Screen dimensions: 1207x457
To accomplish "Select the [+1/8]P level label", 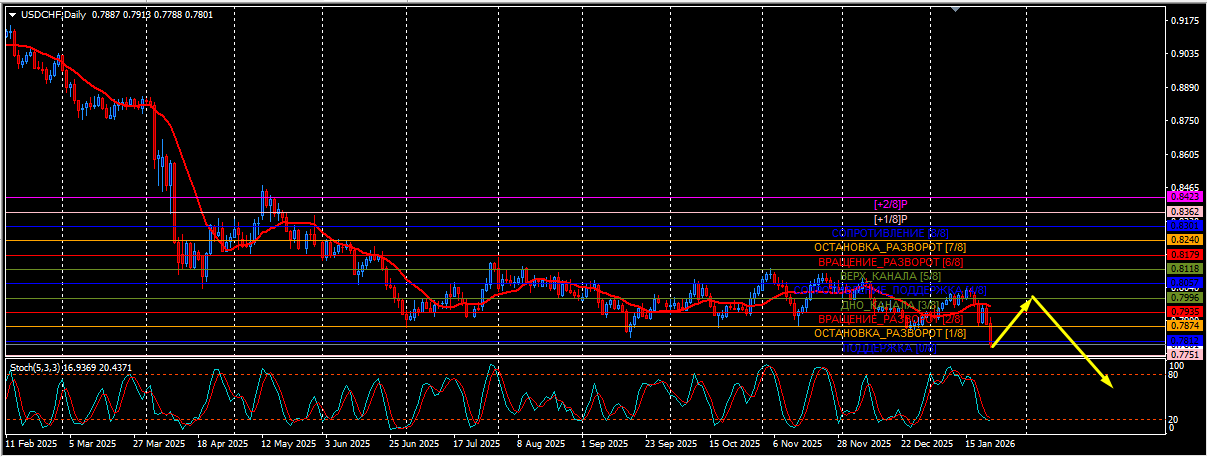I will 890,219.
